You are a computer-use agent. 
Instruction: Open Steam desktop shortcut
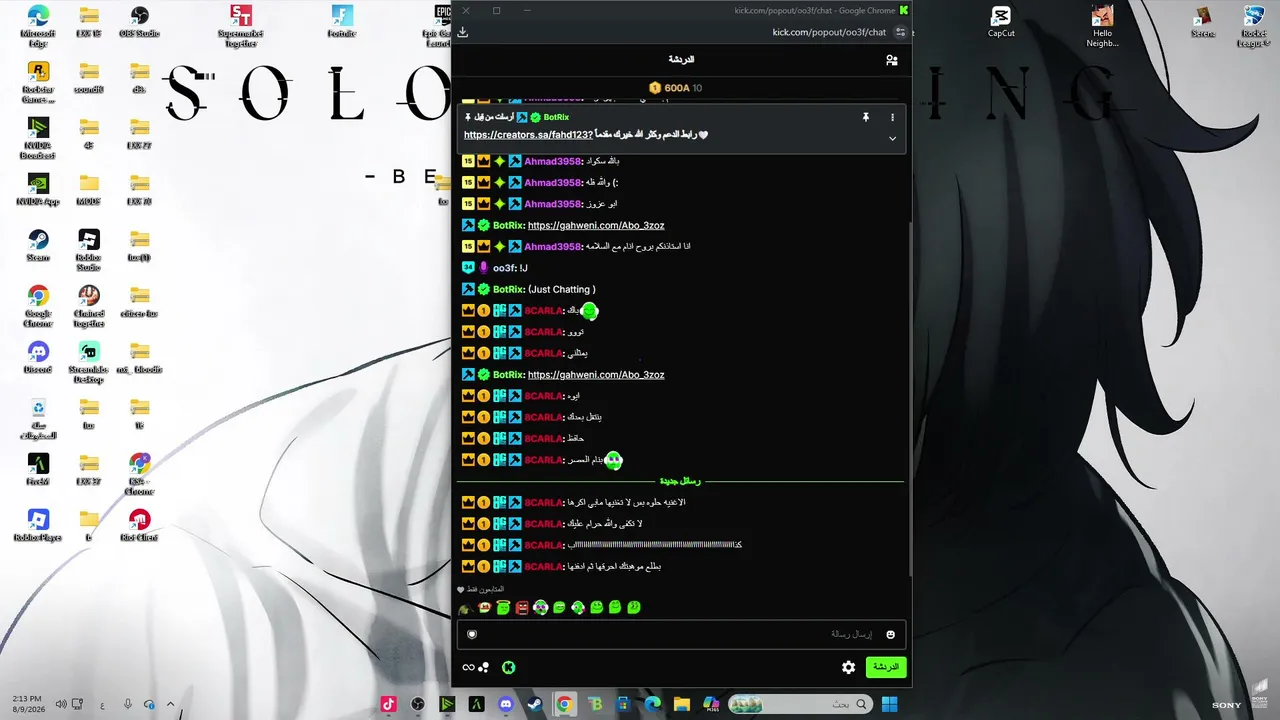[x=38, y=246]
